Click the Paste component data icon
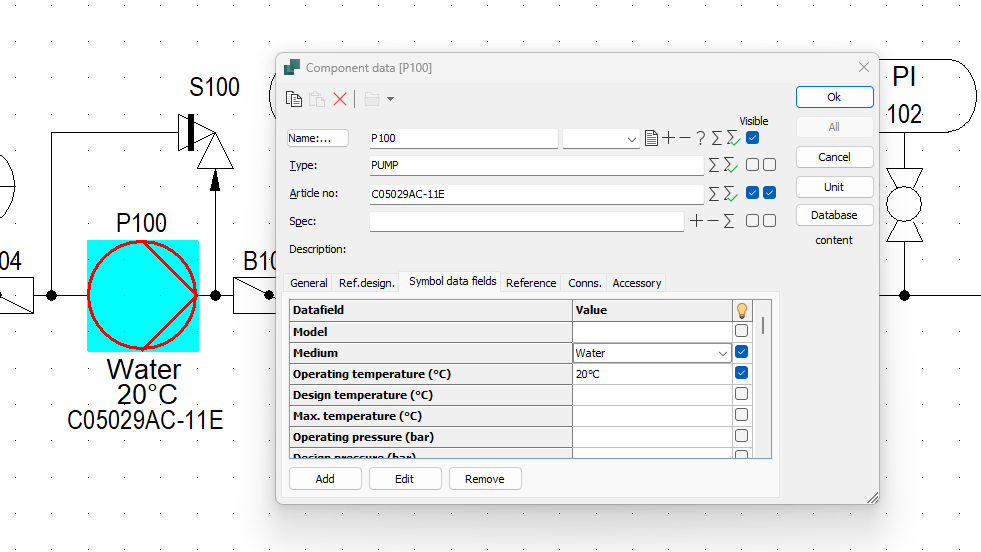 (x=317, y=99)
